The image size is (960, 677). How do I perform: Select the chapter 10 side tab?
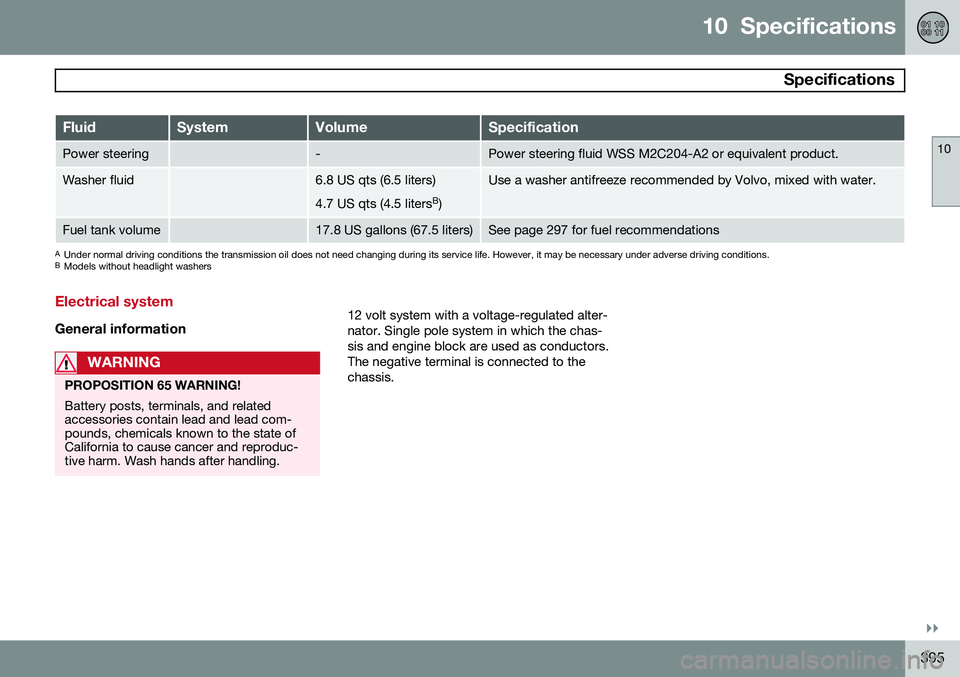tap(945, 171)
